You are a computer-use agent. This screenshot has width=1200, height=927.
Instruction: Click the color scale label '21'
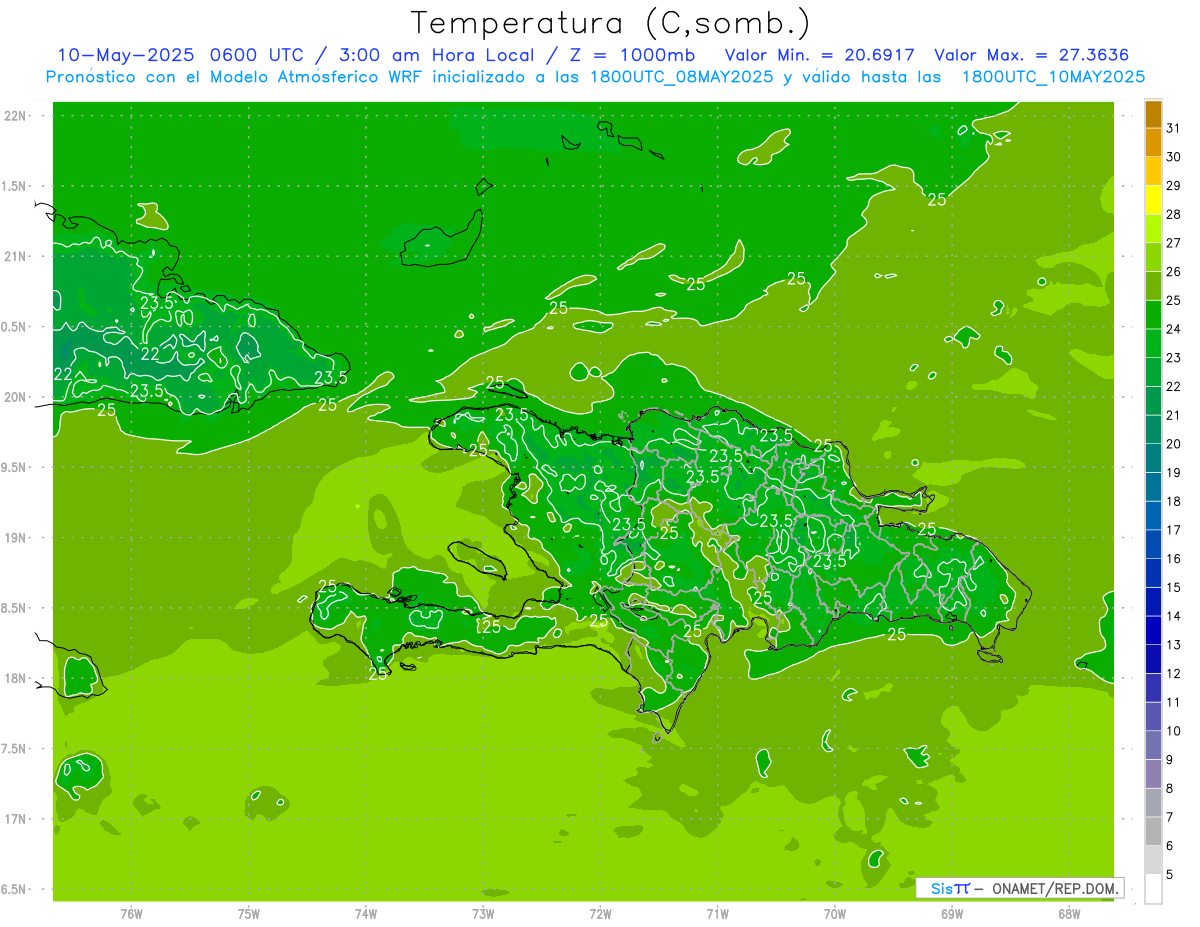1174,415
